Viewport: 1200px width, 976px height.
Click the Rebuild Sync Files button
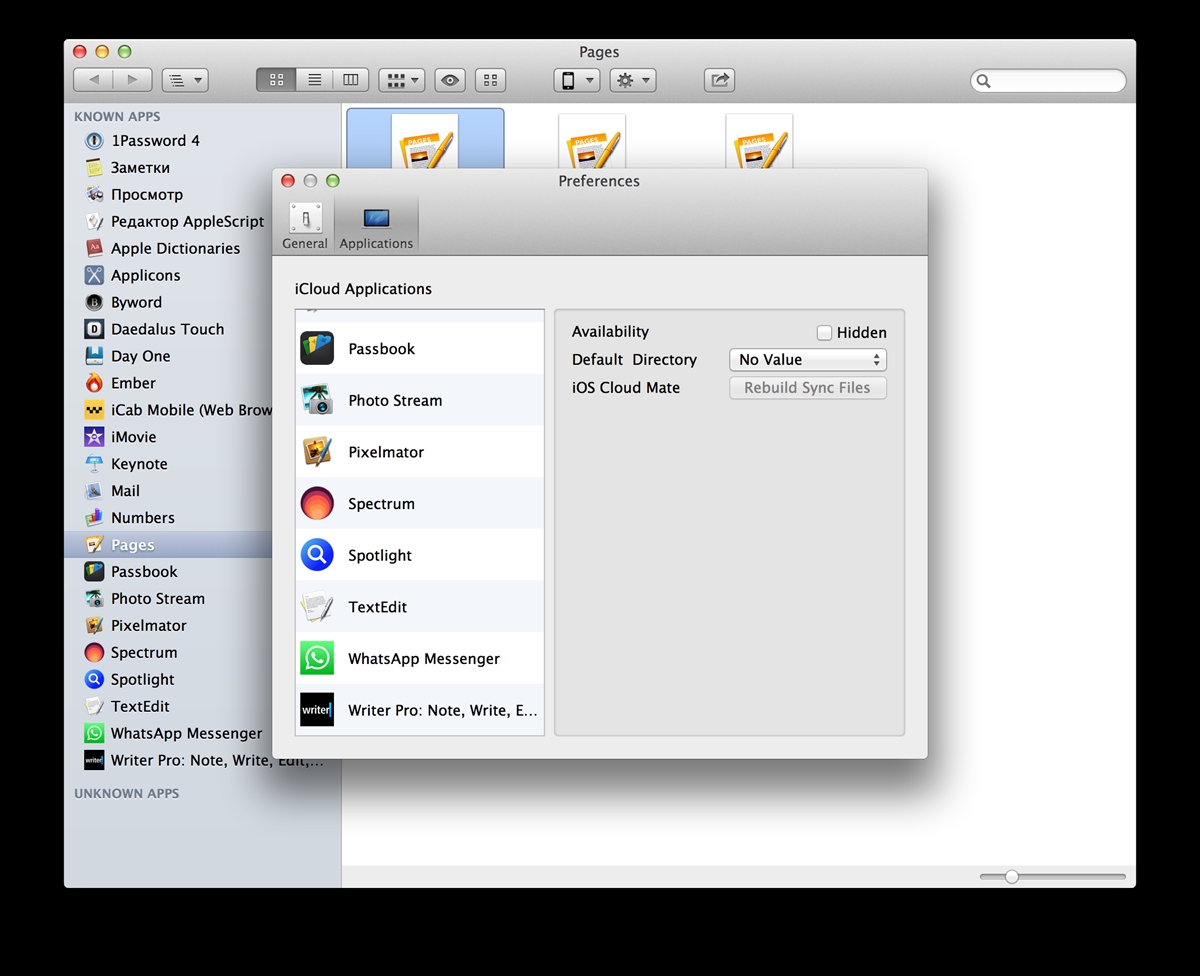pos(808,388)
